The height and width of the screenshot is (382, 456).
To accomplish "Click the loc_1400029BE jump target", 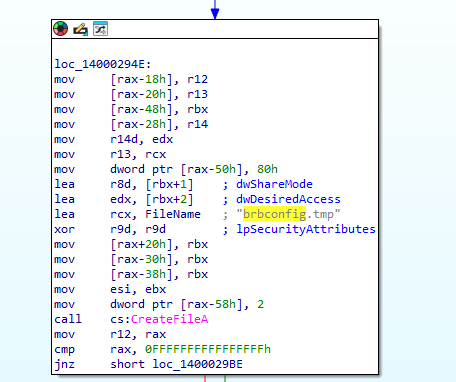I will click(x=197, y=364).
